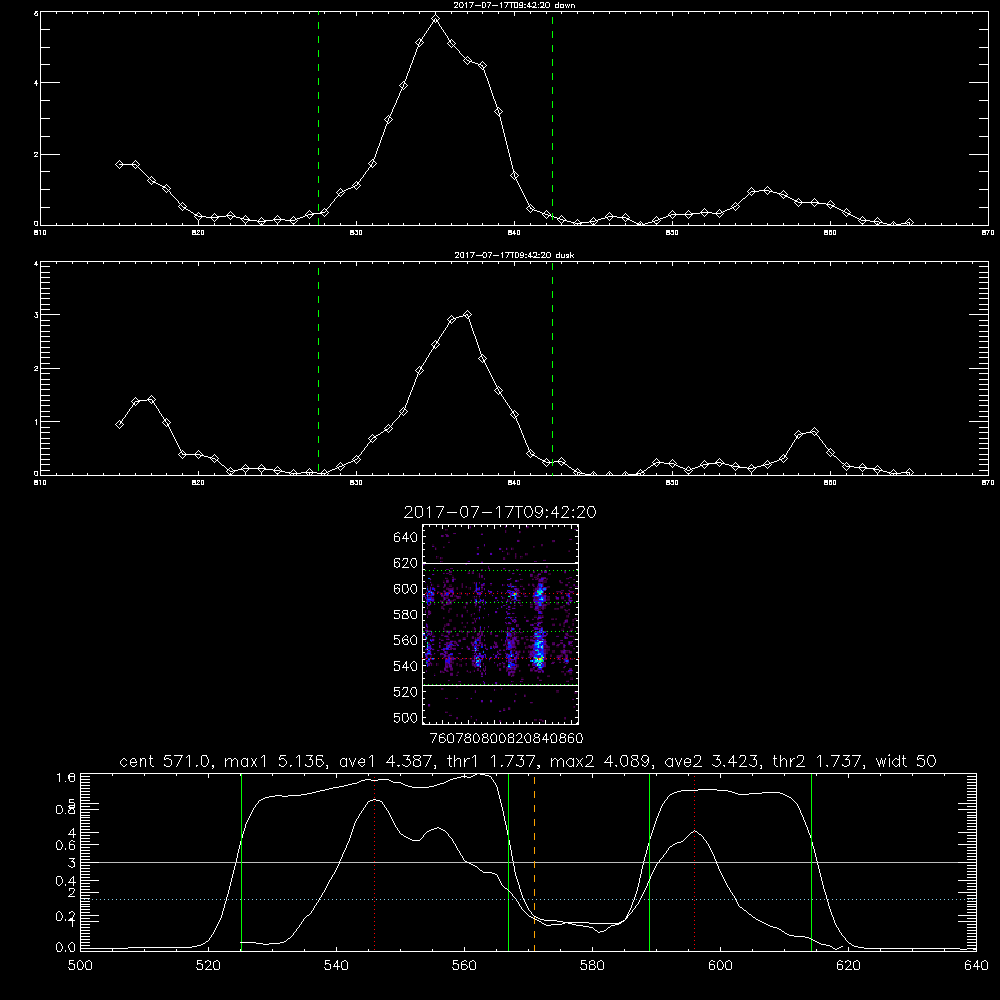Click bottom axis label '540'
The height and width of the screenshot is (1000, 1000).
coord(336,966)
